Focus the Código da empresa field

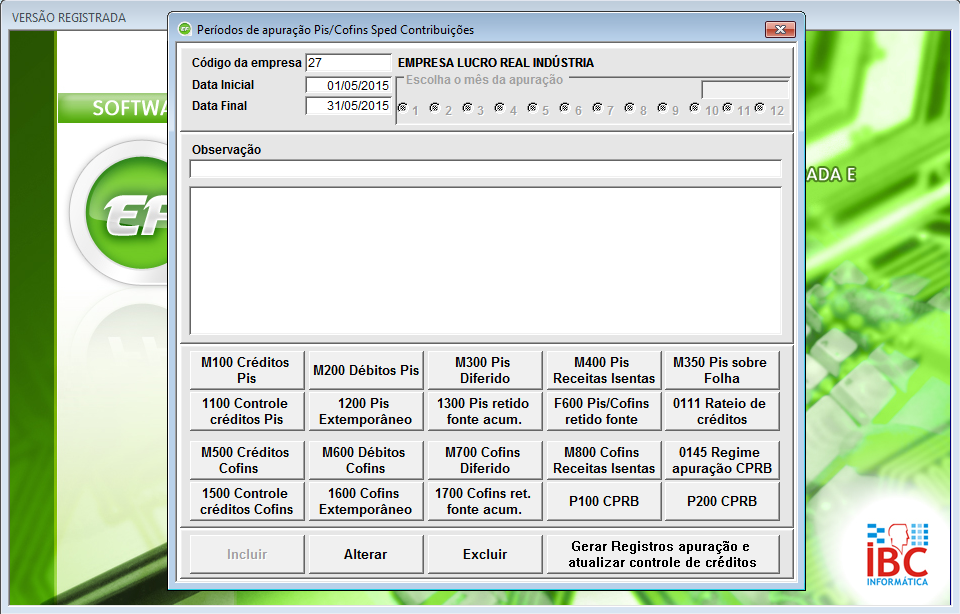click(x=348, y=62)
